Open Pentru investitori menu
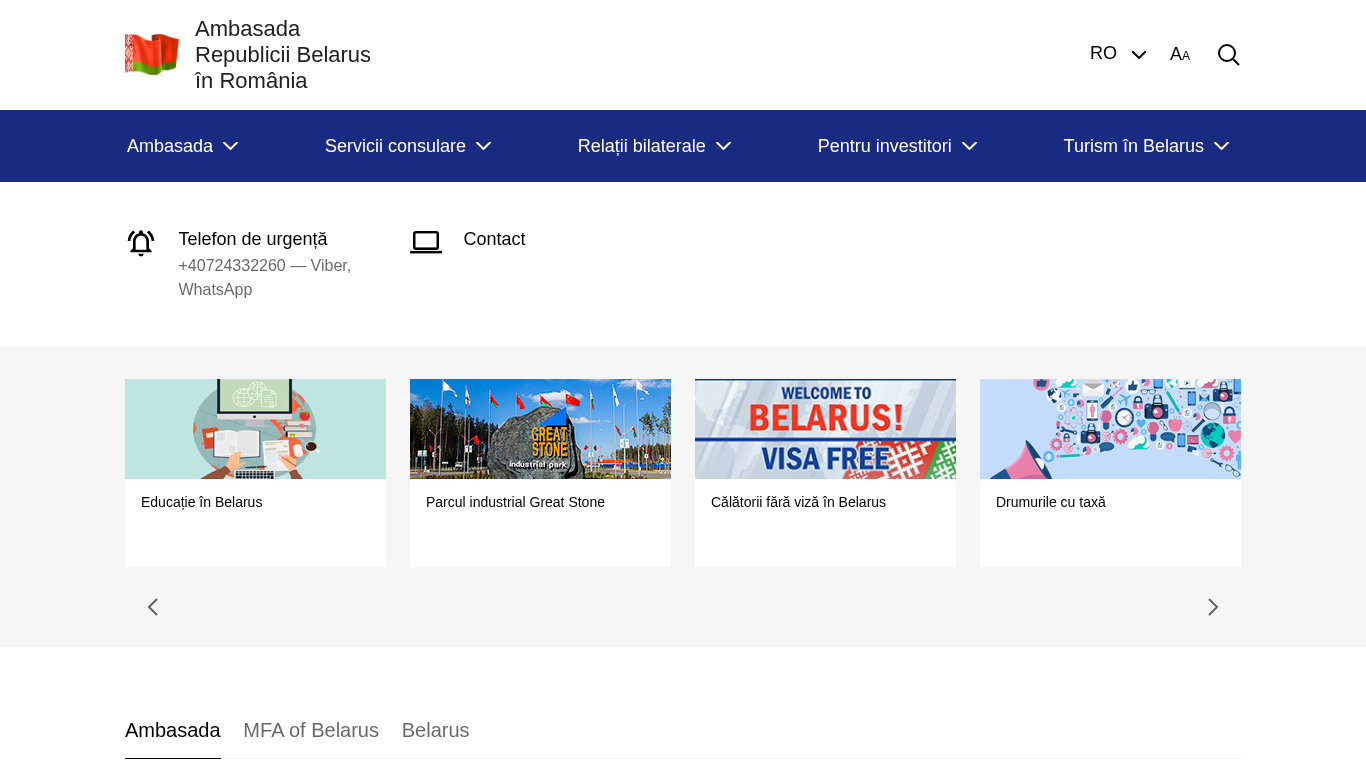 (x=896, y=146)
